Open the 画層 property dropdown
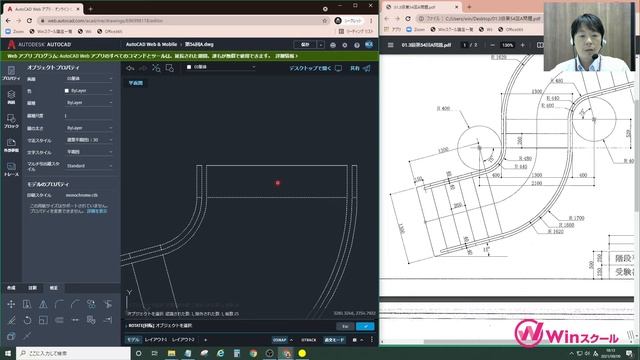640x360 pixels. coord(89,78)
